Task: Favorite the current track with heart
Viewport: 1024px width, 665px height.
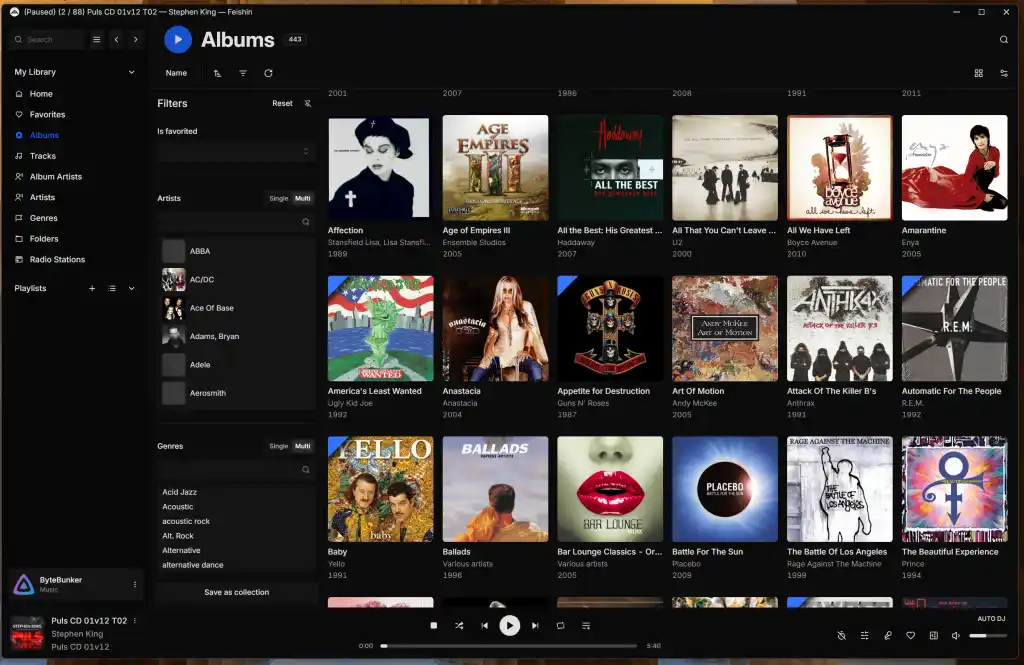Action: click(x=910, y=635)
